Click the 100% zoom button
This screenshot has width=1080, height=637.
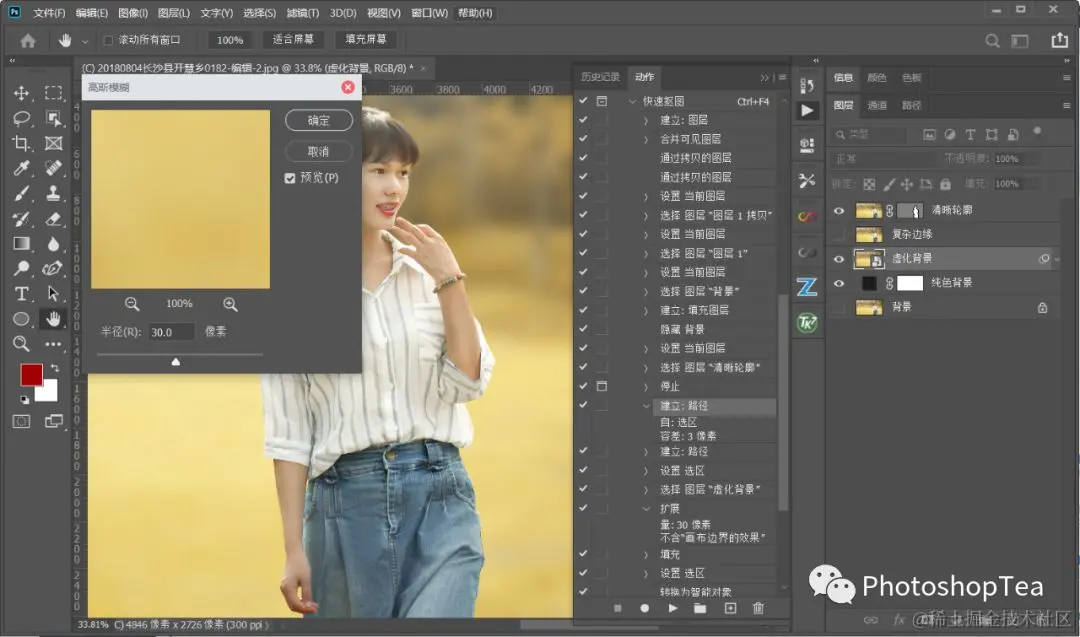tap(230, 40)
